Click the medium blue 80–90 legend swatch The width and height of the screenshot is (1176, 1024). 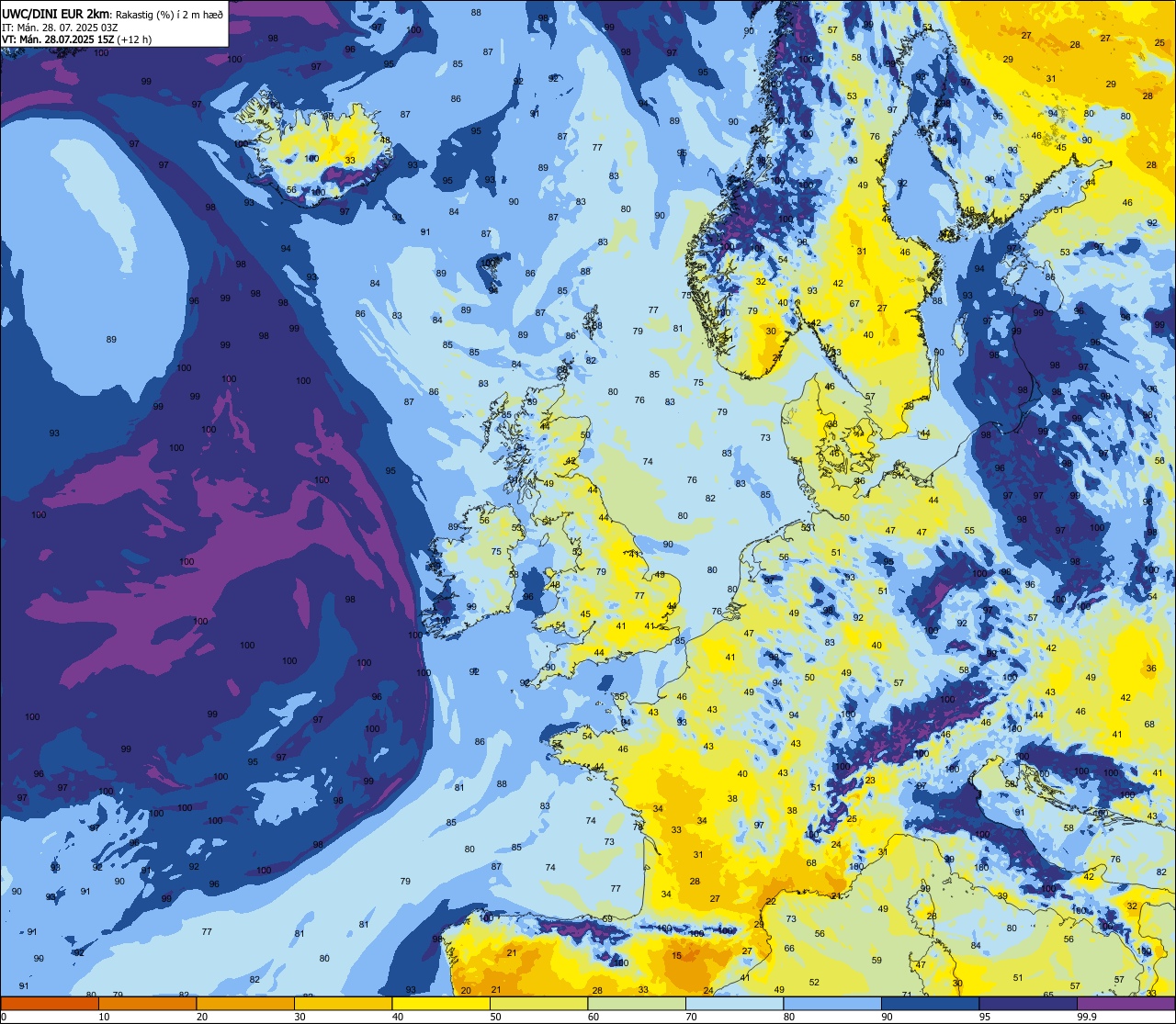click(x=831, y=1004)
